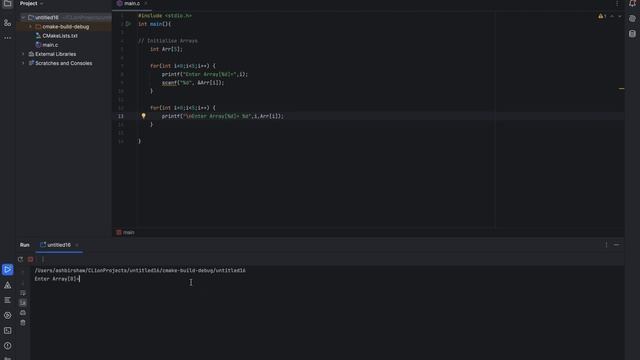Open more run actions vertical dots
The image size is (640, 360).
[x=42, y=259]
